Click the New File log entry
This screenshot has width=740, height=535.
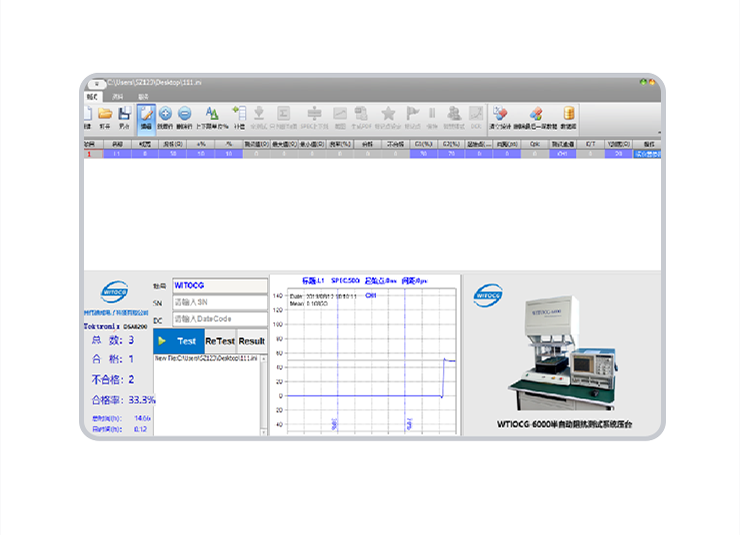tap(206, 359)
